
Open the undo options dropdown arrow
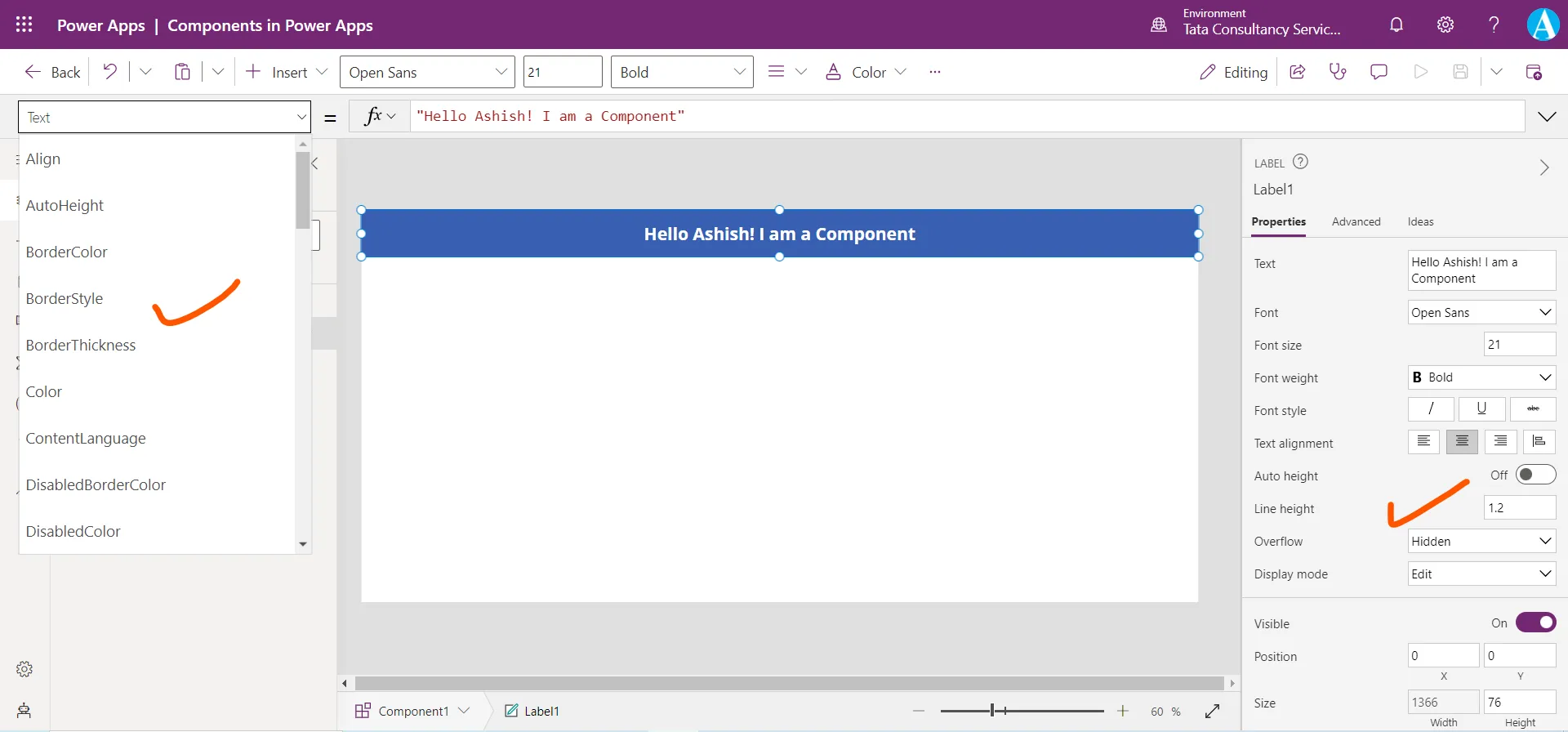pos(145,72)
